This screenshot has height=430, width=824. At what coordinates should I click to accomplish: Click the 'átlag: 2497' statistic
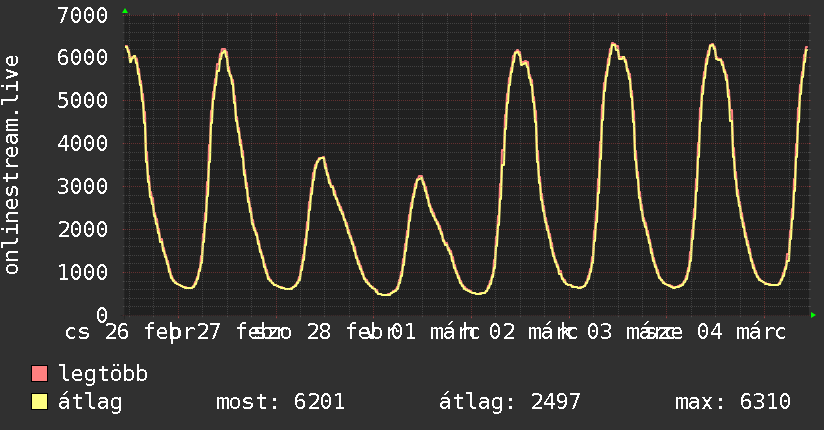coord(509,402)
